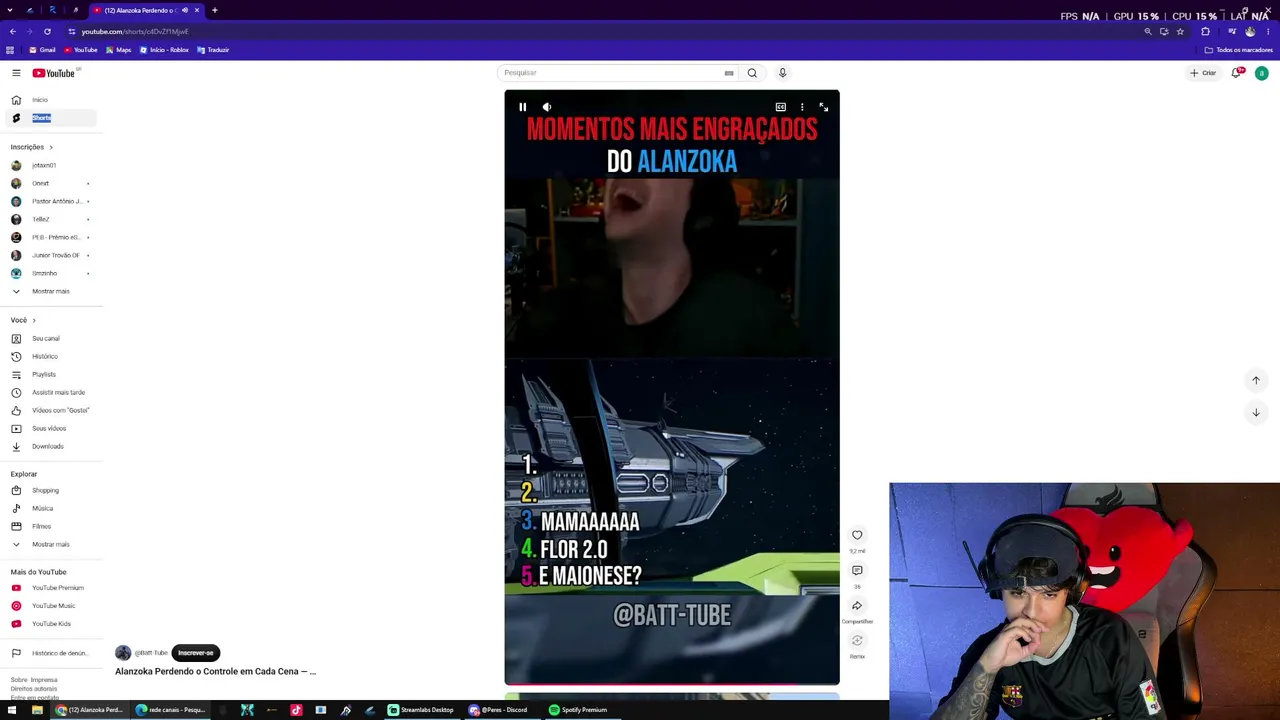Image resolution: width=1280 pixels, height=720 pixels.
Task: Open YouTube Kids link
Action: click(x=48, y=624)
